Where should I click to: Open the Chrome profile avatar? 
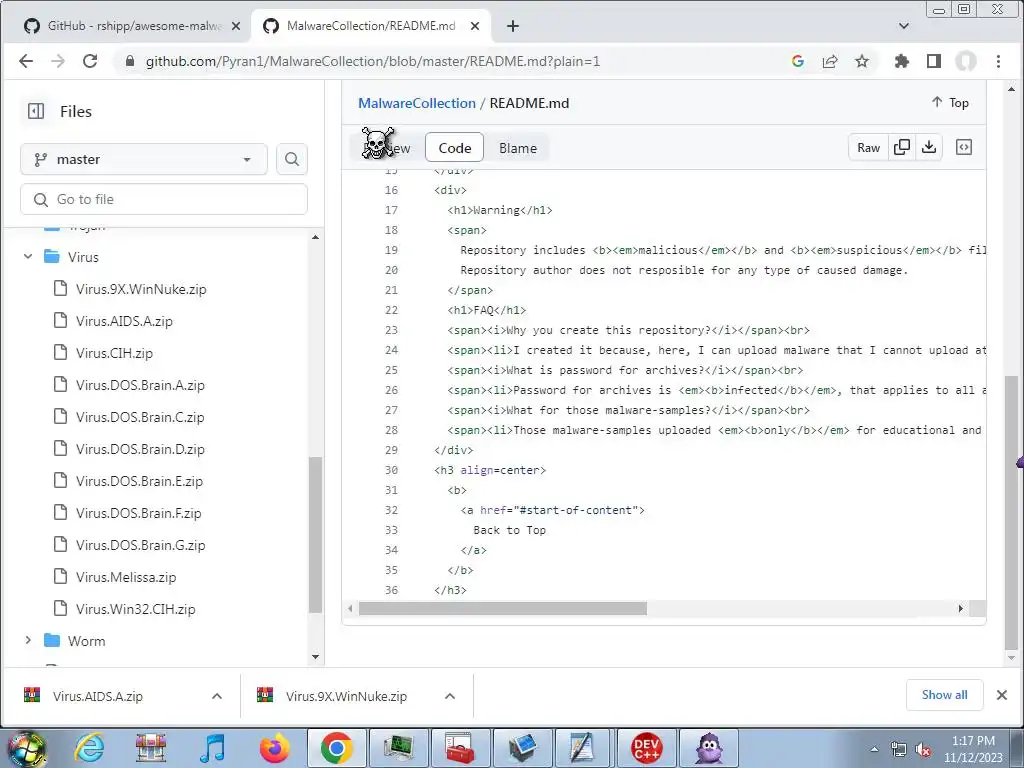(966, 61)
